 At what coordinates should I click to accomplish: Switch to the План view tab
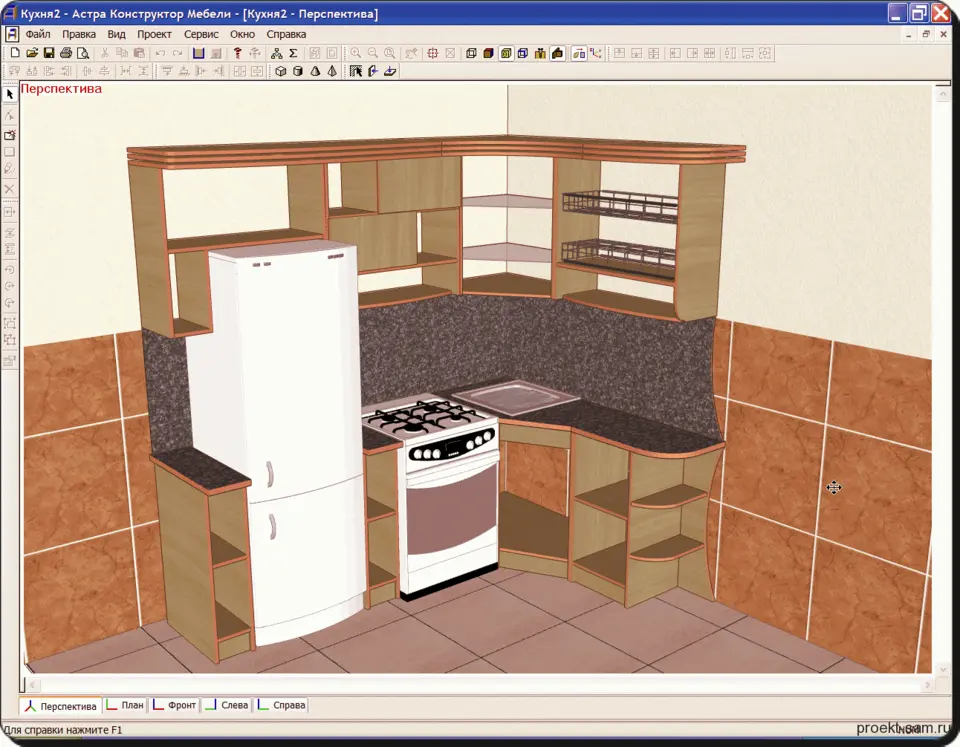click(125, 705)
